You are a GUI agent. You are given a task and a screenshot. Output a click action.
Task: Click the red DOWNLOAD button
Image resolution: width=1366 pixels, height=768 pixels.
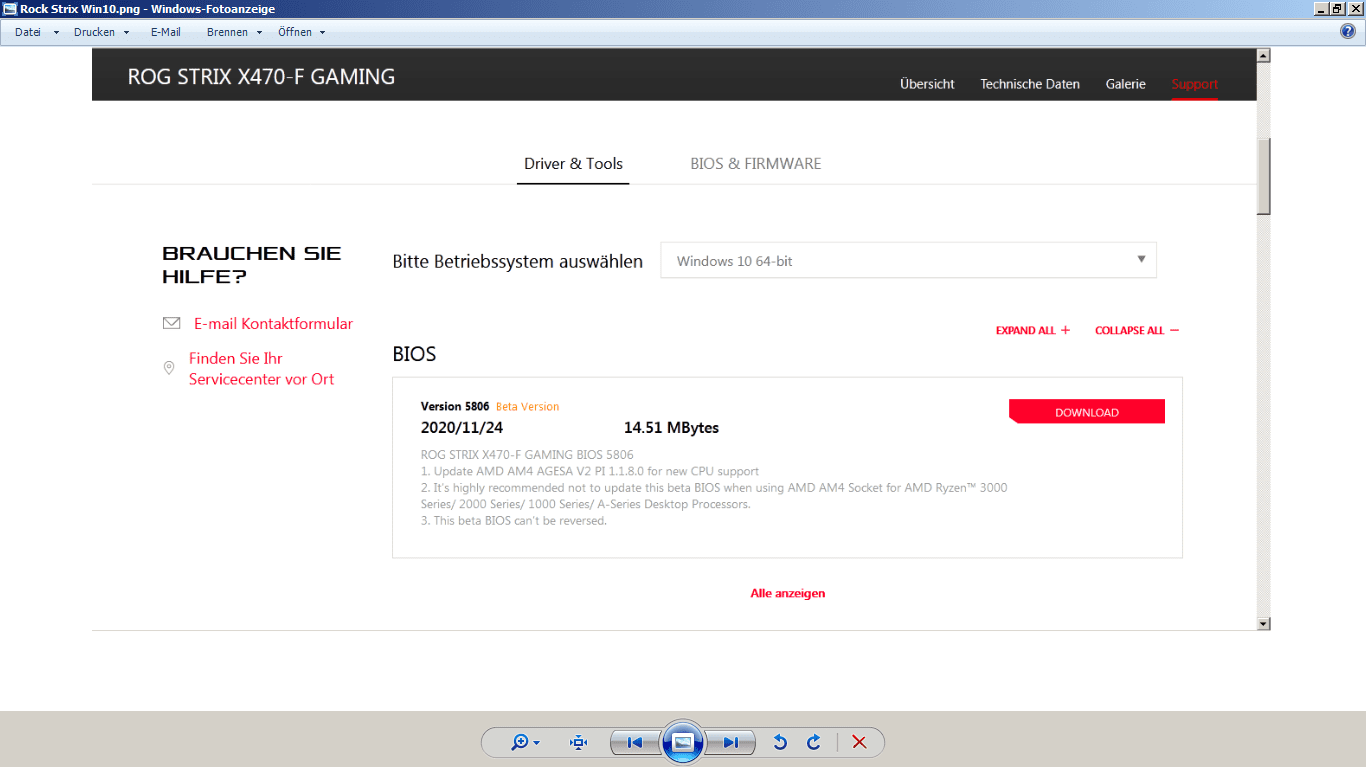click(x=1087, y=412)
